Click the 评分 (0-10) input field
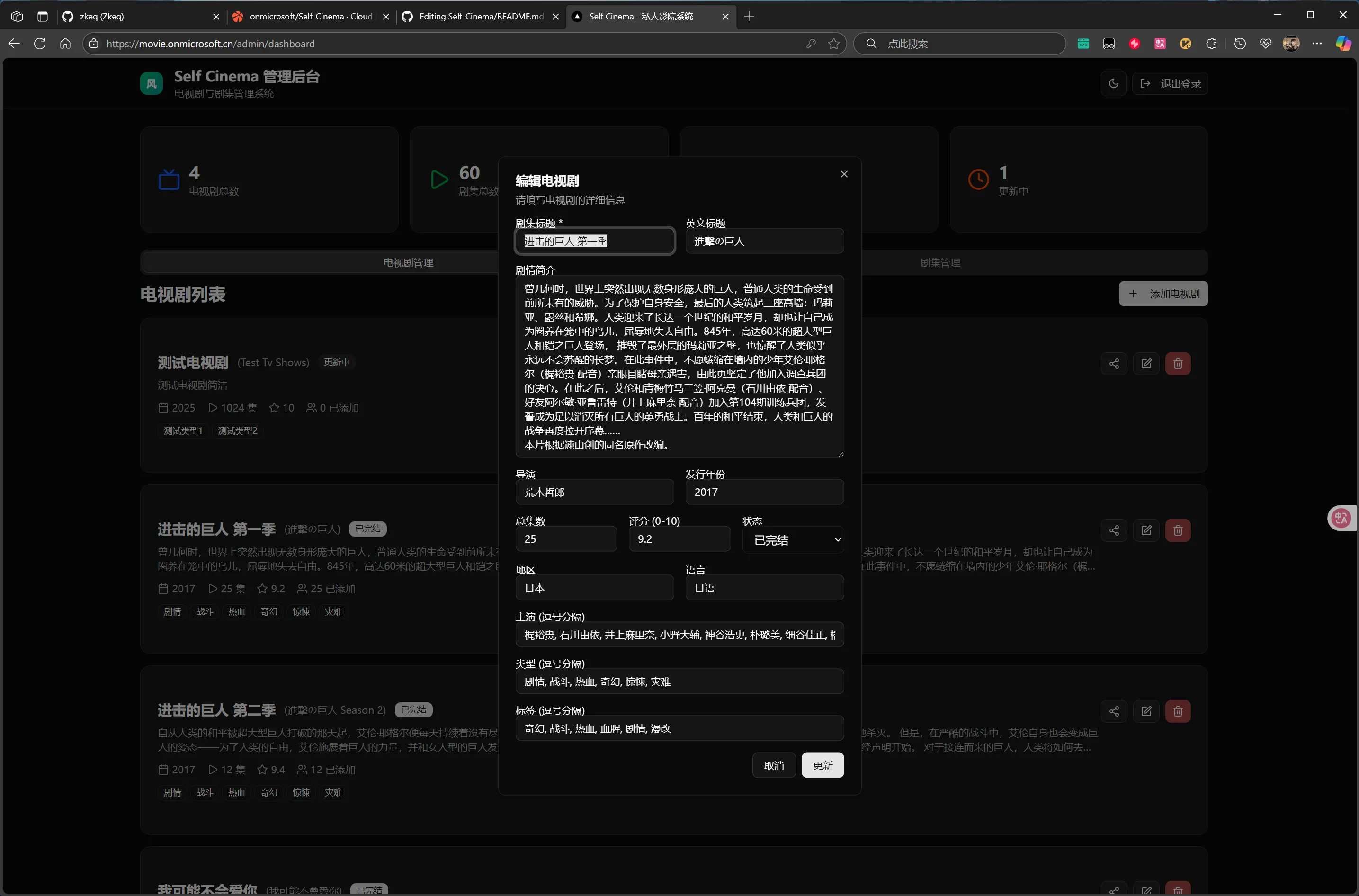Screen dimensions: 1359x896 coord(679,539)
